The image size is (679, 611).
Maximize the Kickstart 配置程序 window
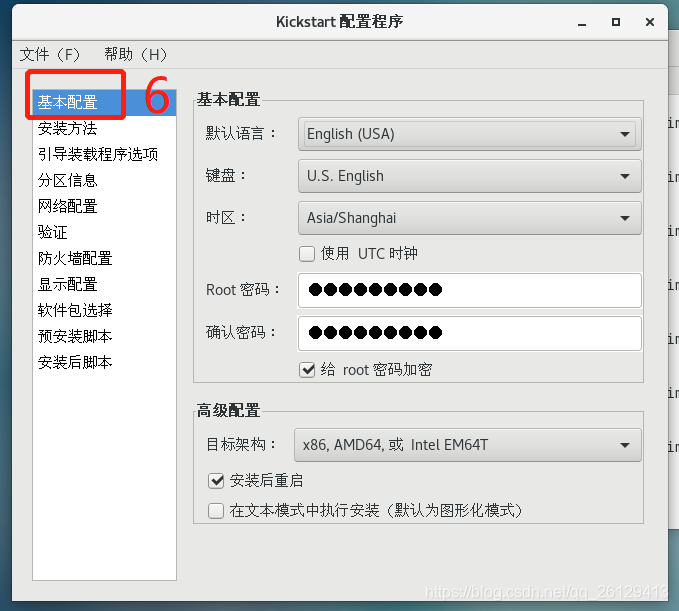pos(616,22)
